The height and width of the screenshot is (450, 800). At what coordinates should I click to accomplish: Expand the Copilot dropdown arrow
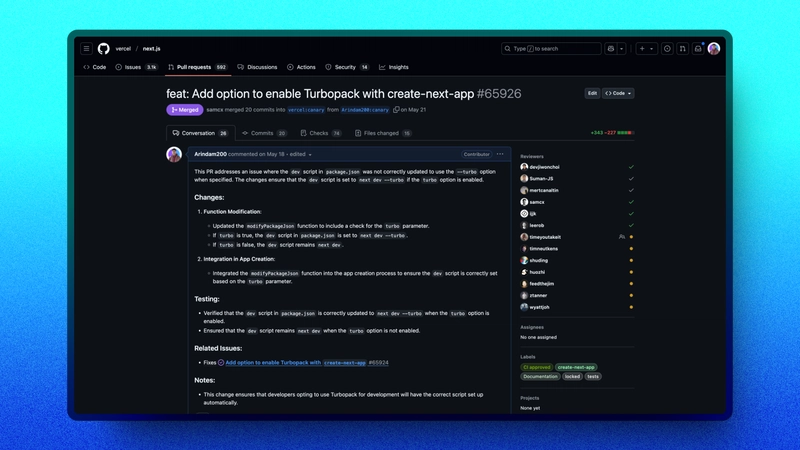pyautogui.click(x=621, y=48)
